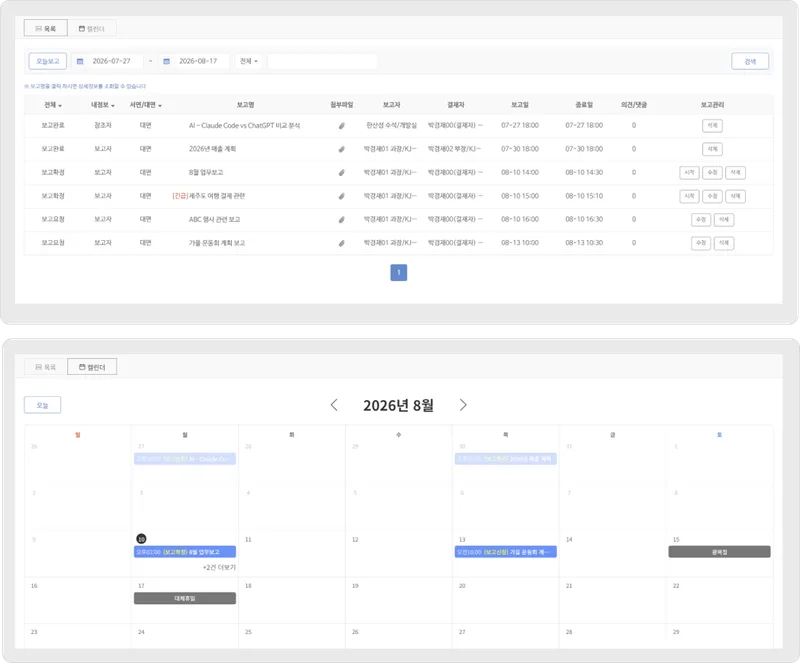Click the 오늘보고 button
800x663 pixels.
(x=47, y=61)
